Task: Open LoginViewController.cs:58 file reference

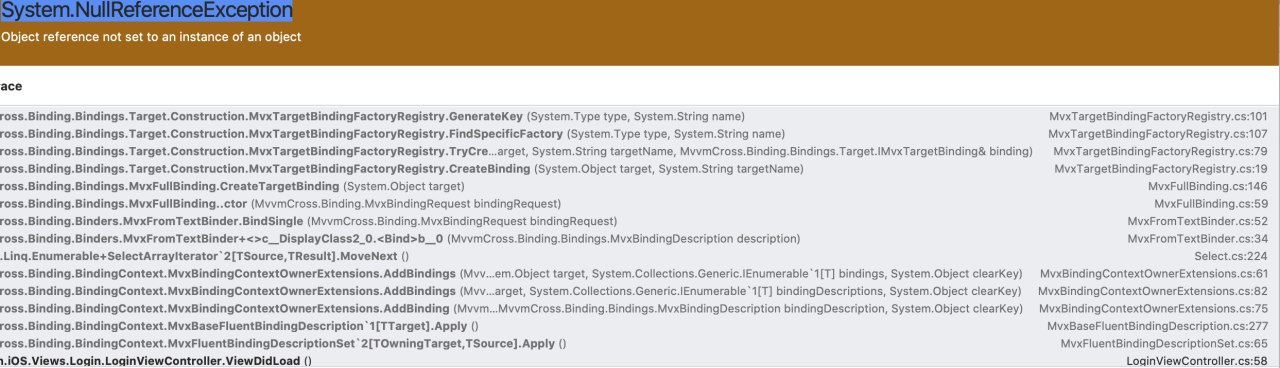Action: (1197, 360)
